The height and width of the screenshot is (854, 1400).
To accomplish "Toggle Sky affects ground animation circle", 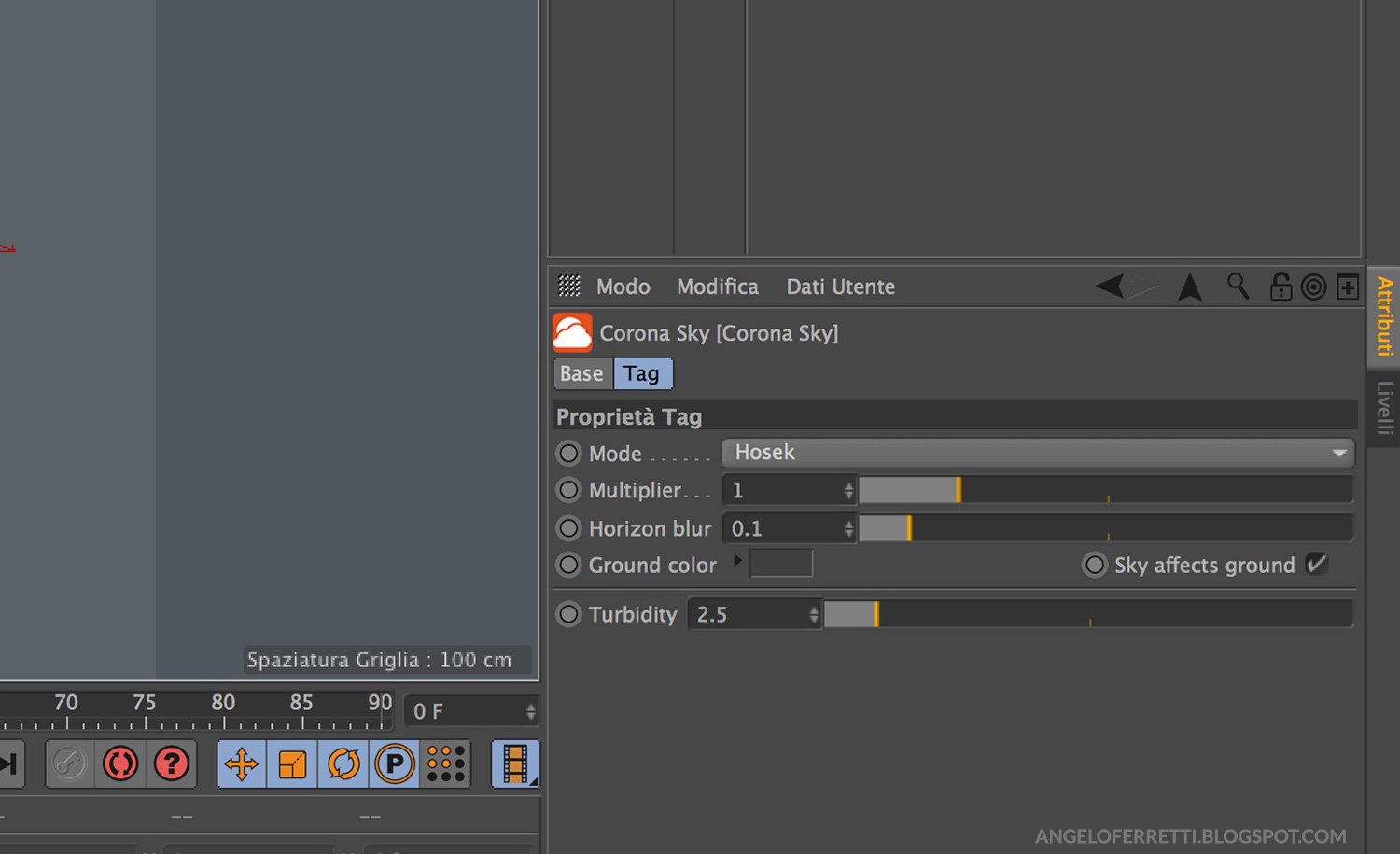I will (x=1095, y=564).
